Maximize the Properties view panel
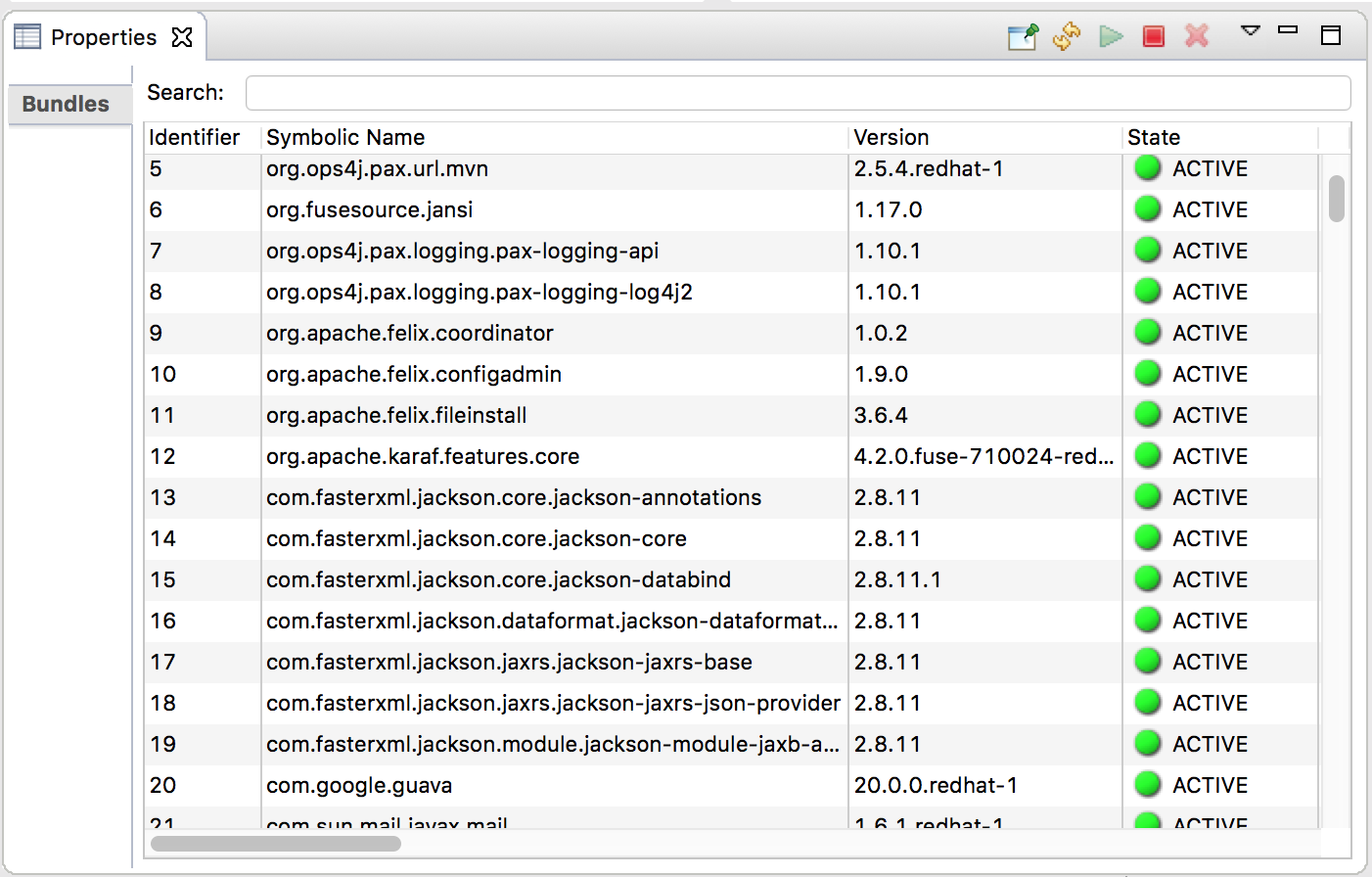Screen dimensions: 1372x877 click(x=1331, y=35)
